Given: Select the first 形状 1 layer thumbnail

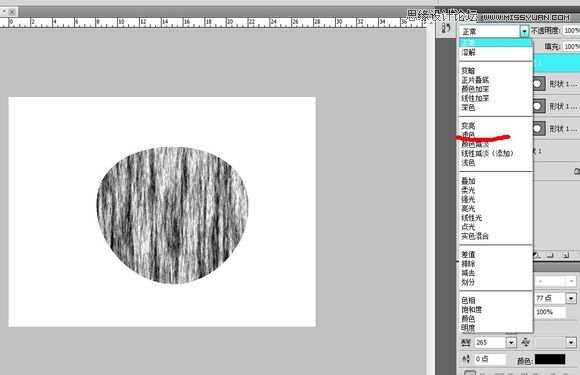Looking at the screenshot, I should [538, 84].
